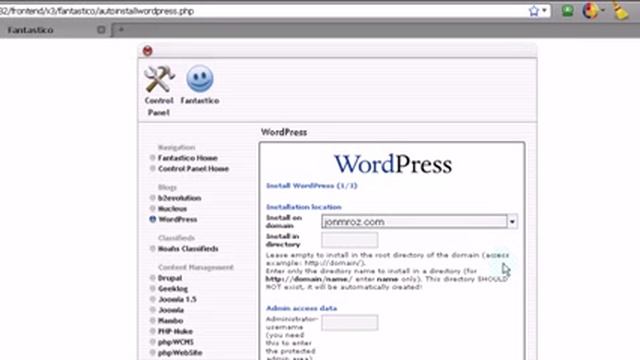Expand domain list with the arrow button
Viewport: 640px width, 360px height.
point(512,222)
